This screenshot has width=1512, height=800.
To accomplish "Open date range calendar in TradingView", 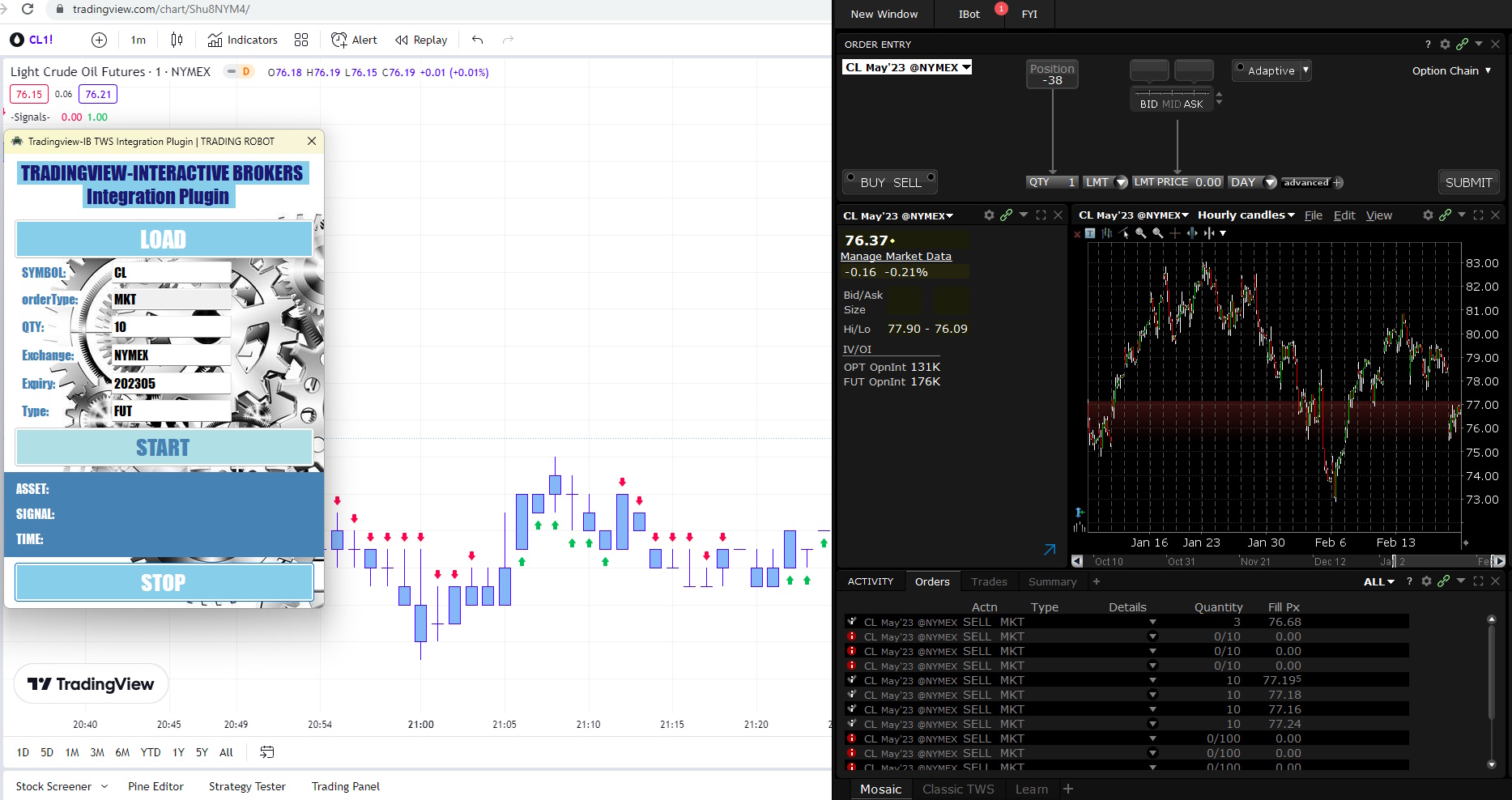I will [266, 752].
